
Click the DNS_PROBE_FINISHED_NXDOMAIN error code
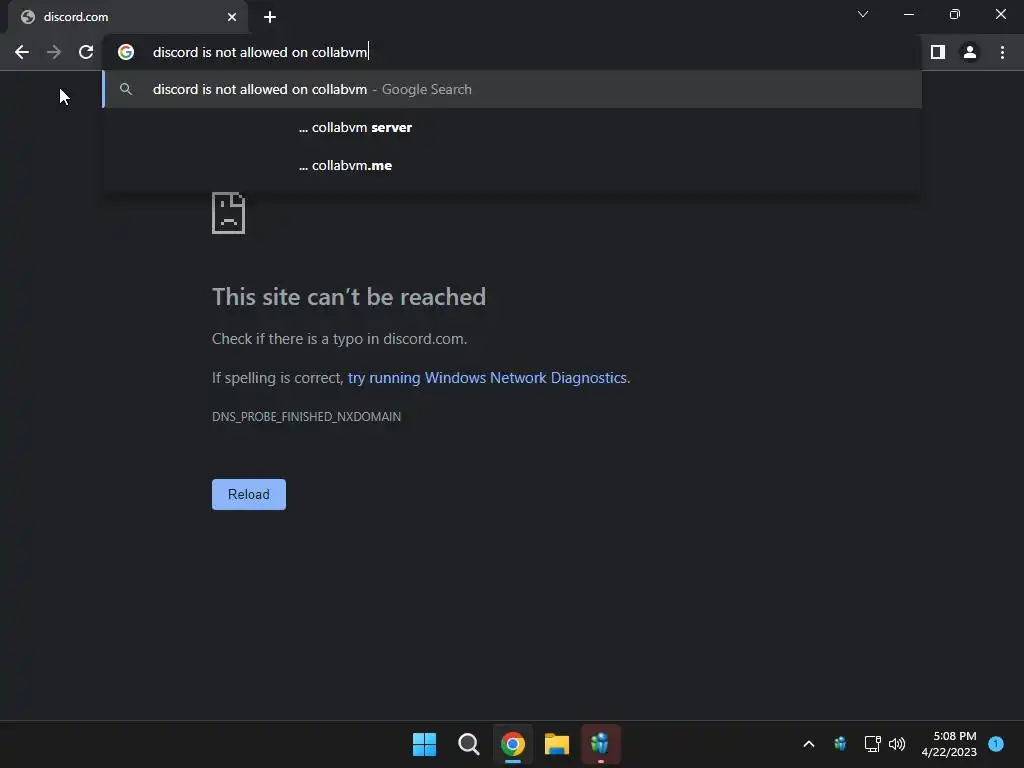coord(306,417)
